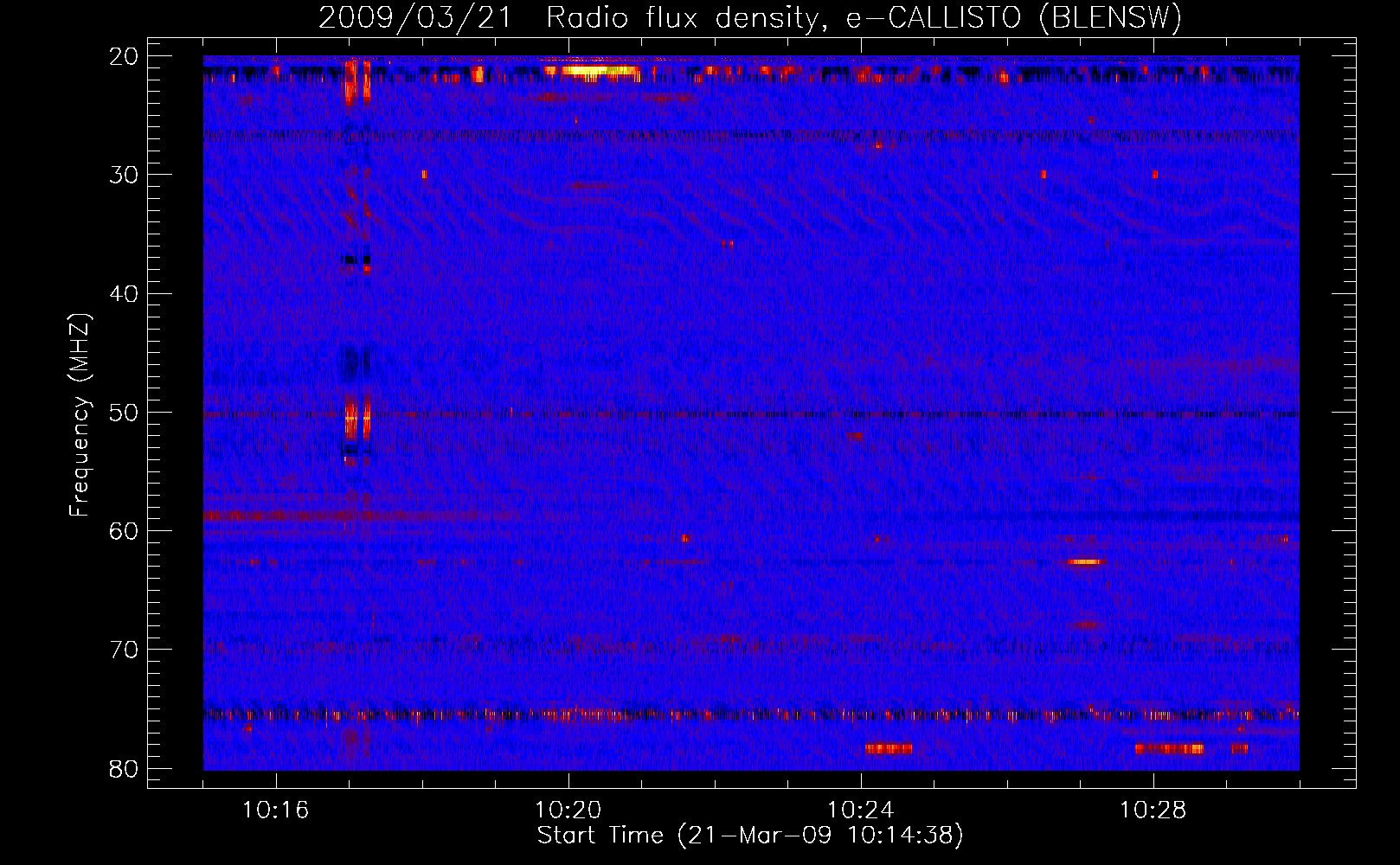The height and width of the screenshot is (865, 1400).
Task: Click the 'e-CALLISTO (BLENSW)' title text
Action: (1013, 18)
